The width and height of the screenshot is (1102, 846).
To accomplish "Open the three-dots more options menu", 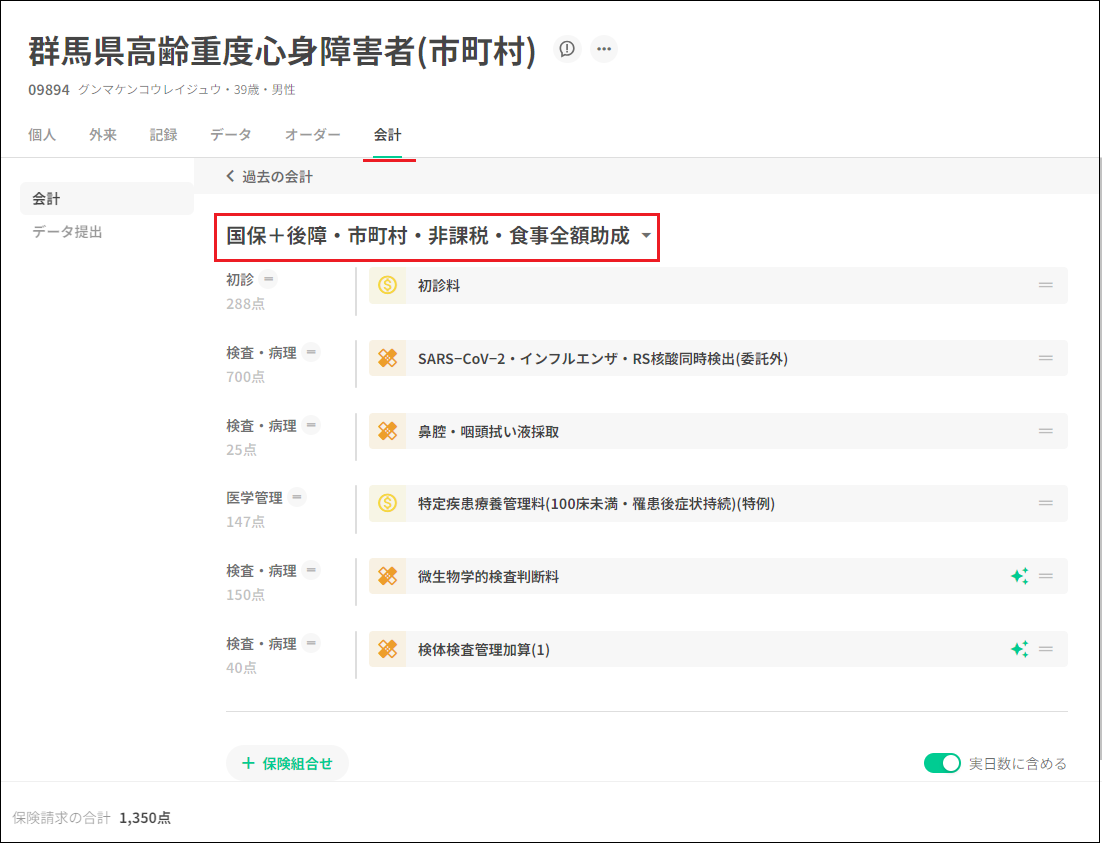I will coord(603,49).
